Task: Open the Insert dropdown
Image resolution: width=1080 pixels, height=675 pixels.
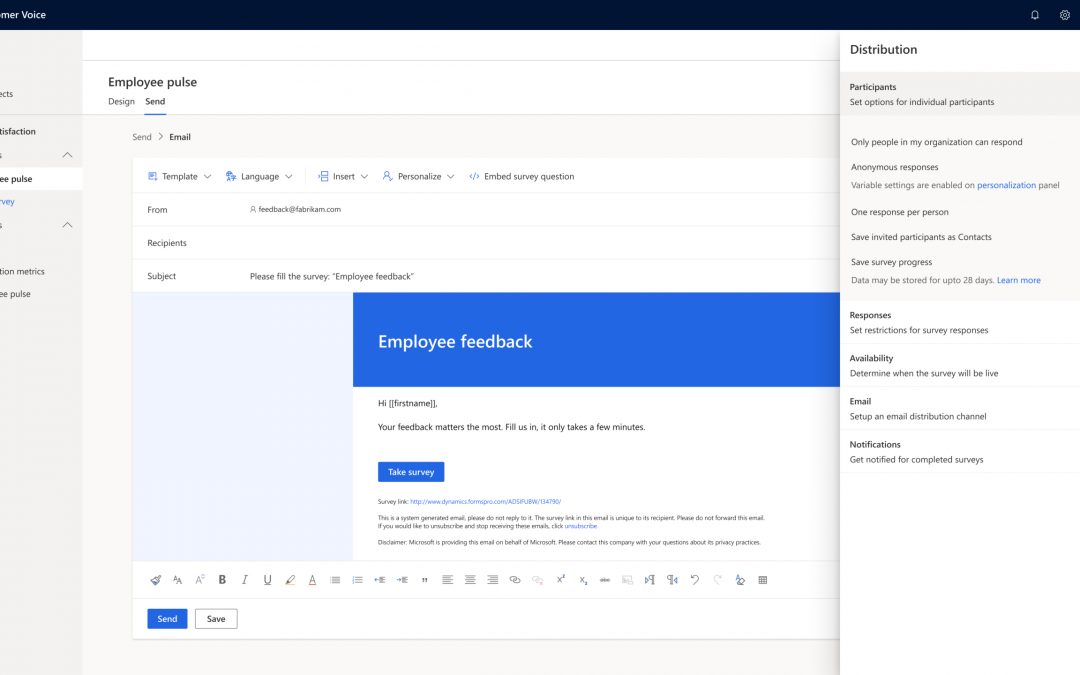Action: click(343, 176)
